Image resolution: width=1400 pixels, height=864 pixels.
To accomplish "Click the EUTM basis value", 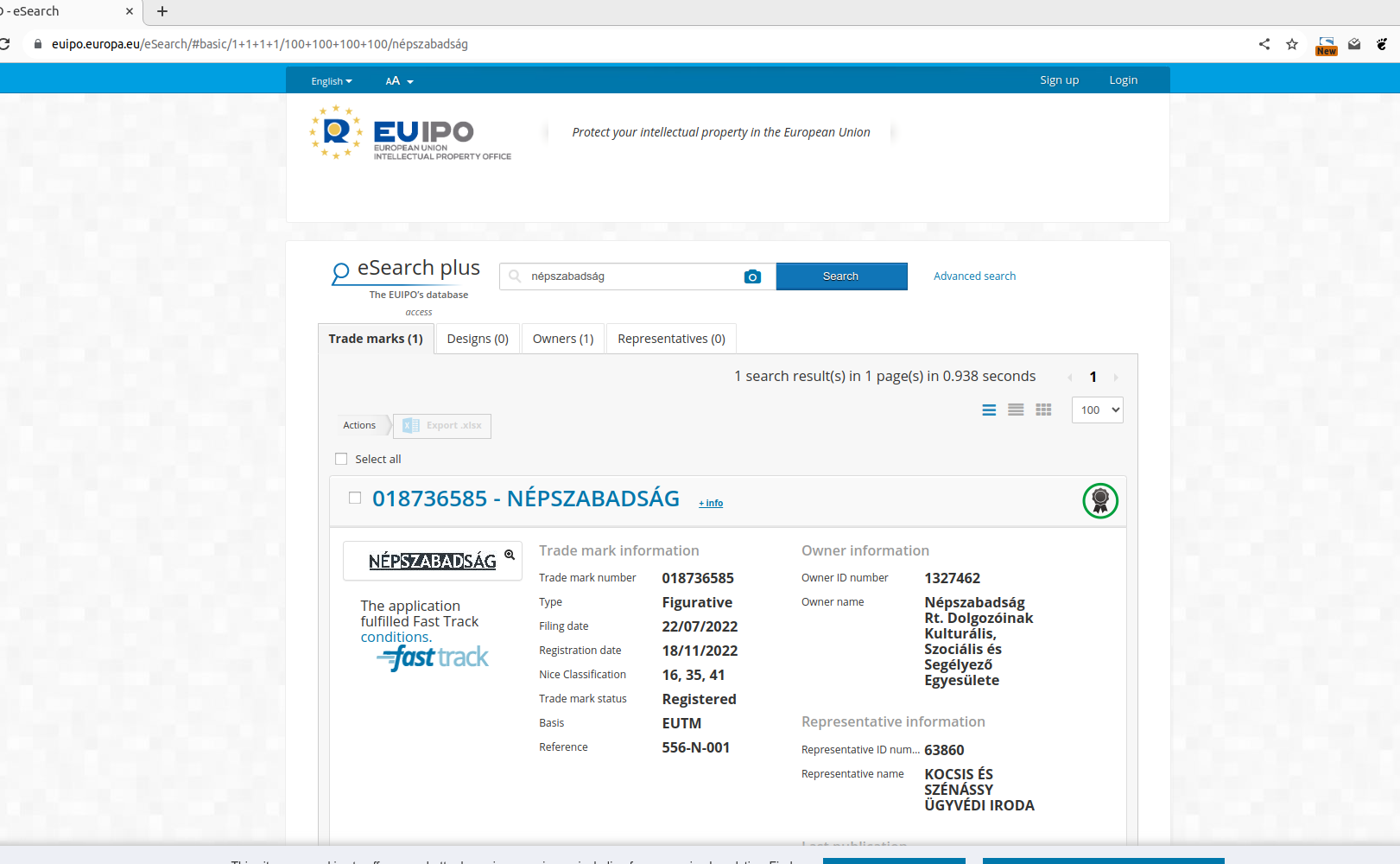I will [x=681, y=723].
